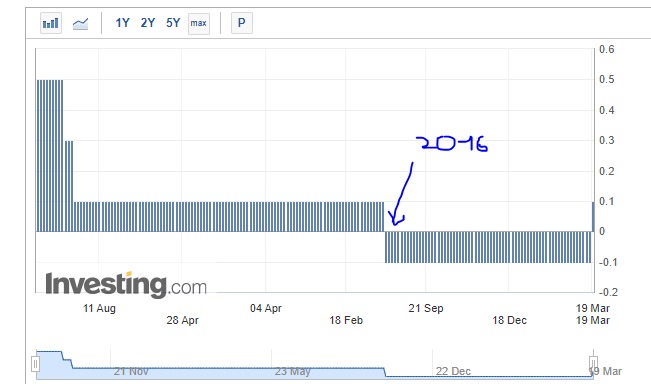Click the 21 Nov navigator label
651x384 pixels.
[x=131, y=371]
